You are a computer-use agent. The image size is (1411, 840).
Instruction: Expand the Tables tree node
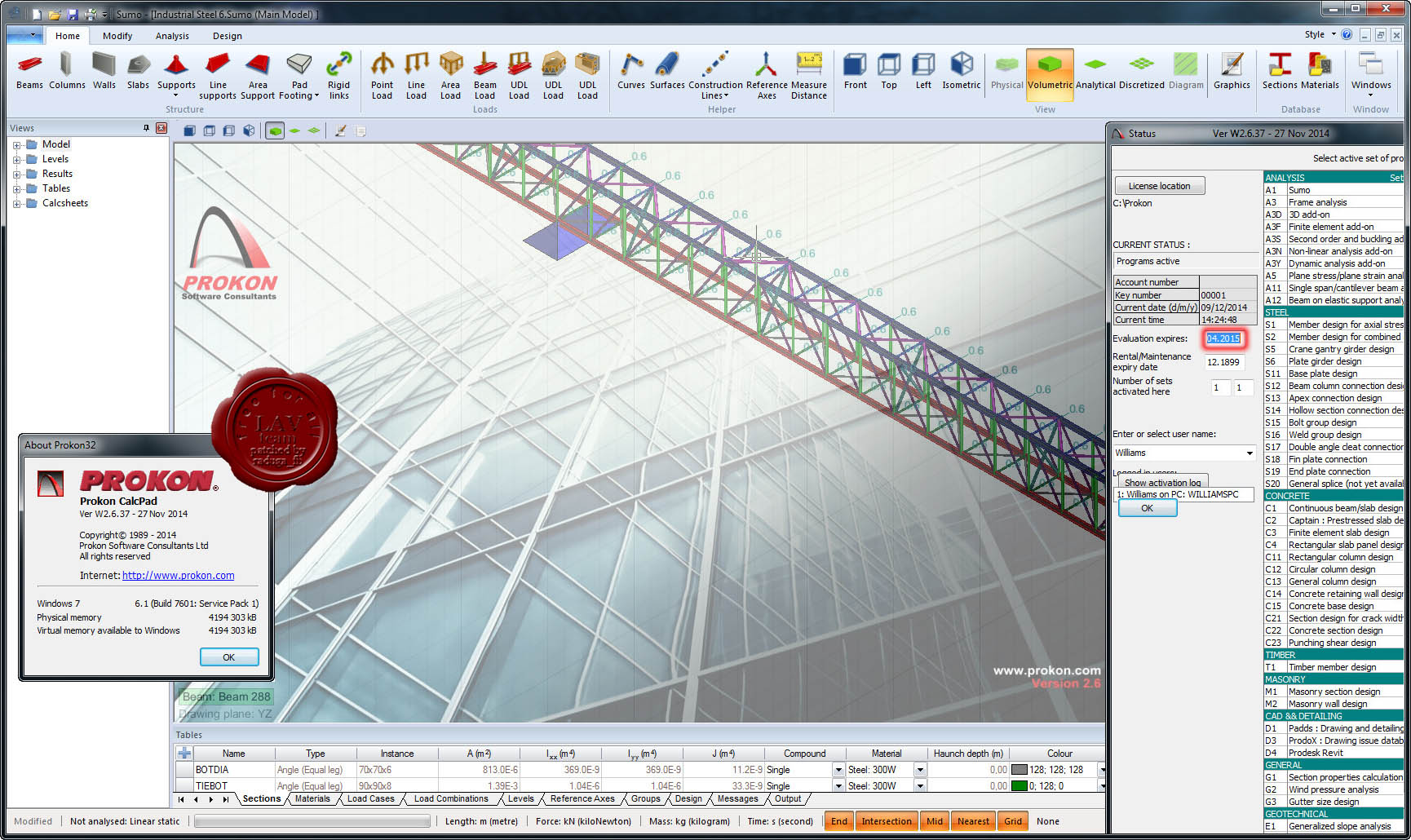(16, 189)
